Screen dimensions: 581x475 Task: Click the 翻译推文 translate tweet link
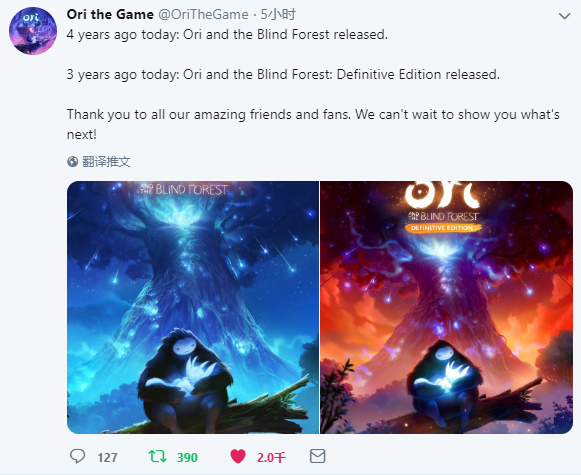click(x=106, y=162)
